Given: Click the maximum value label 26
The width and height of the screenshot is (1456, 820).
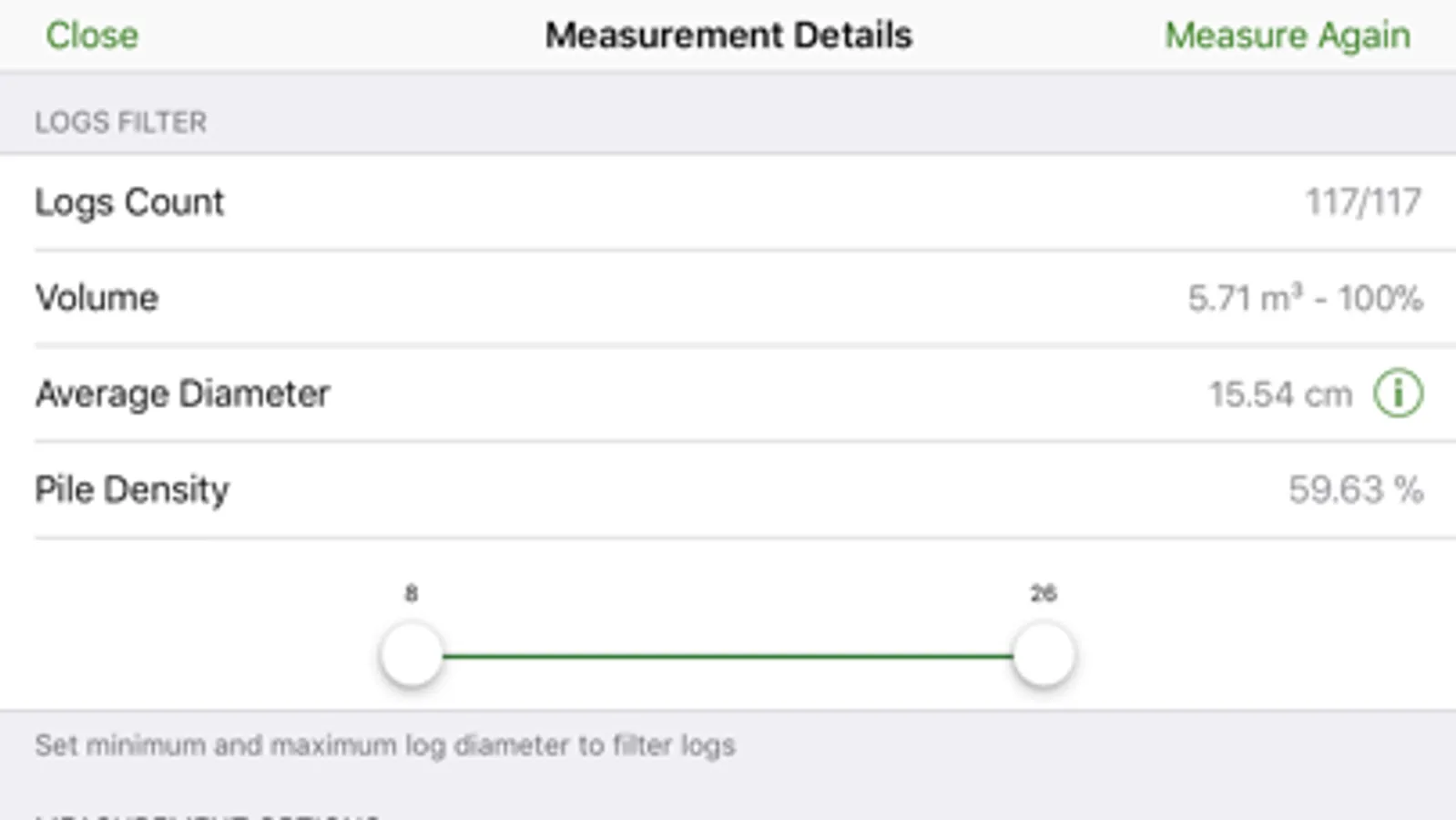Looking at the screenshot, I should (x=1044, y=594).
